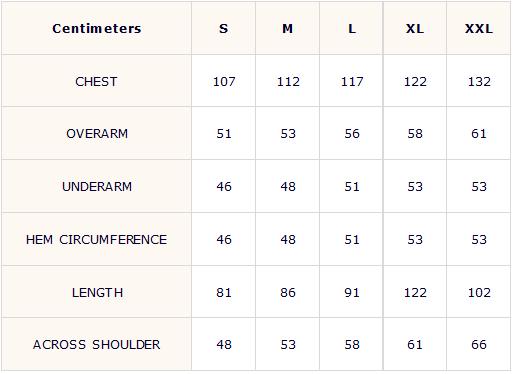The height and width of the screenshot is (374, 514).
Task: Click the OVERARM row label
Action: point(97,134)
